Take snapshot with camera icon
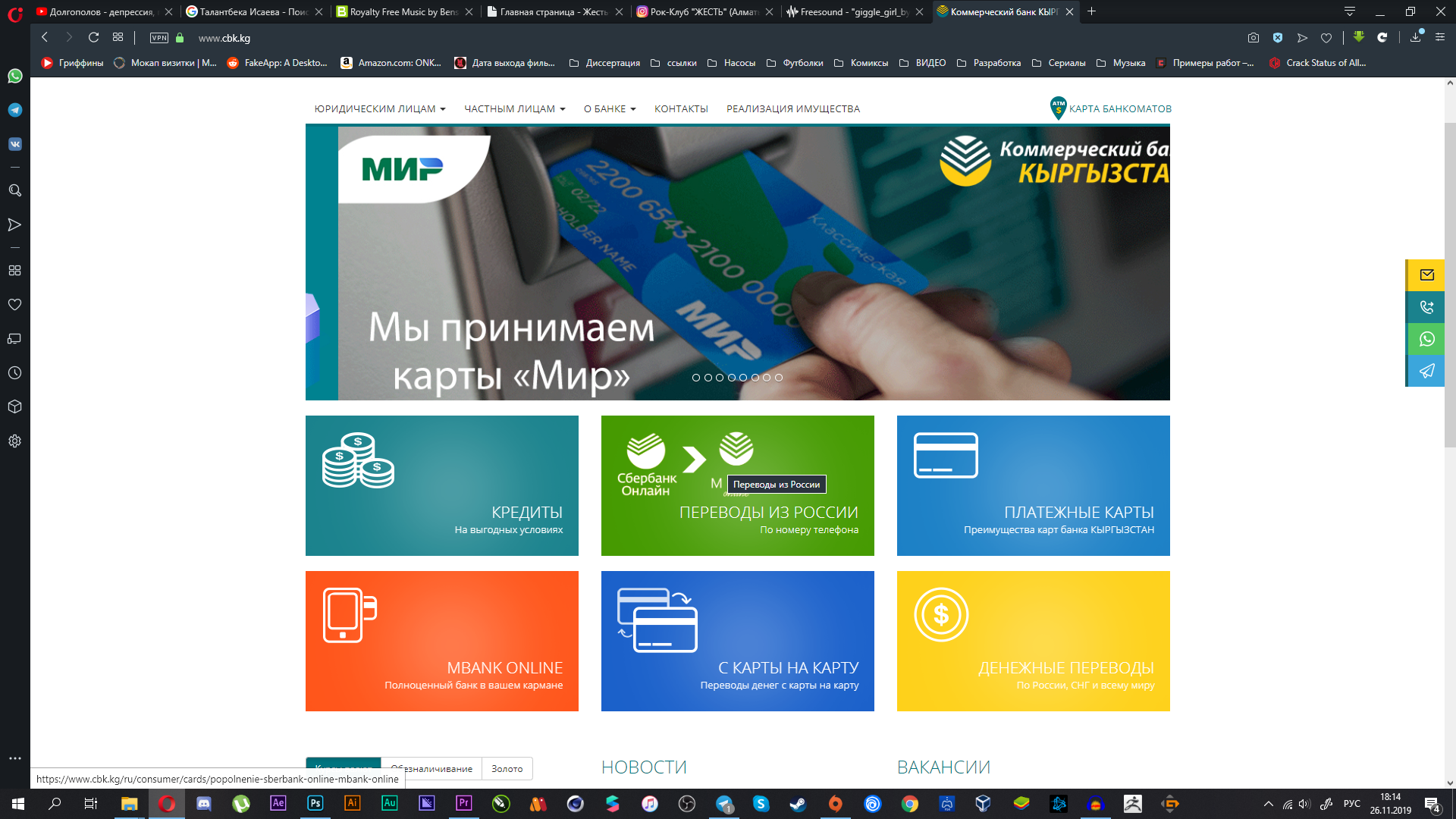1456x819 pixels. coord(1253,38)
